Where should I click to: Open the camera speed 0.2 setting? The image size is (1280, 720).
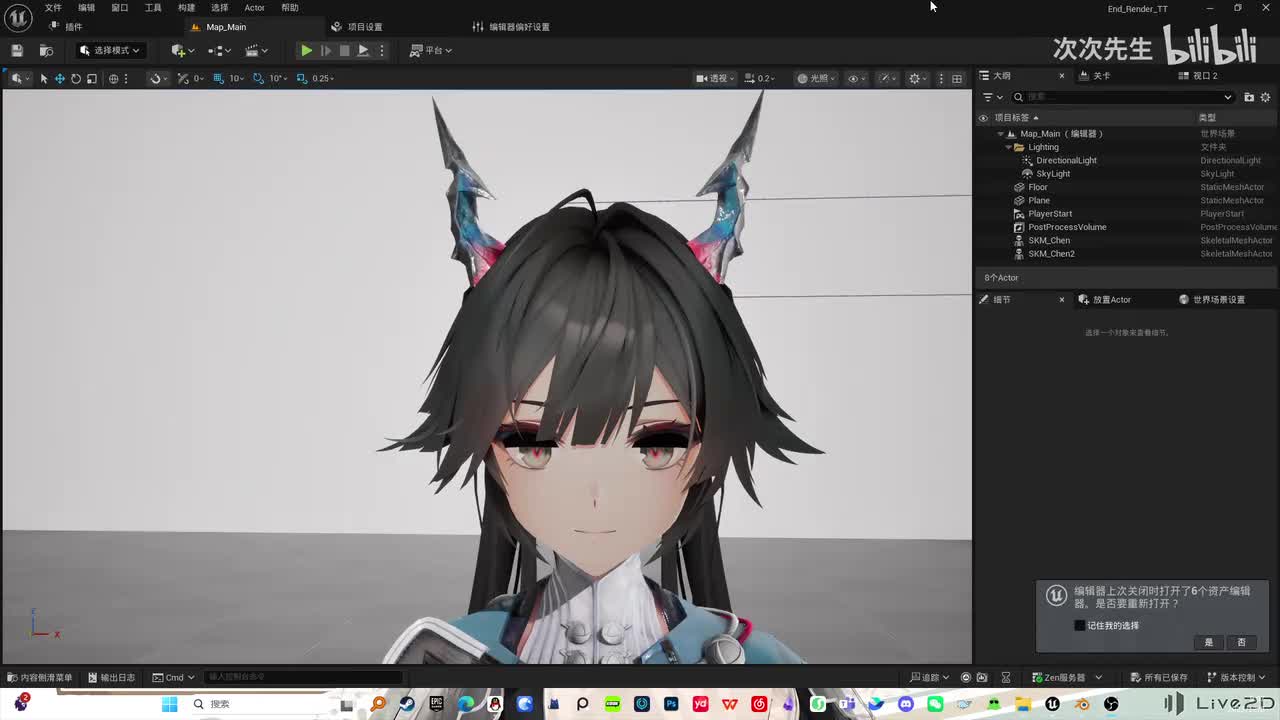[x=761, y=78]
